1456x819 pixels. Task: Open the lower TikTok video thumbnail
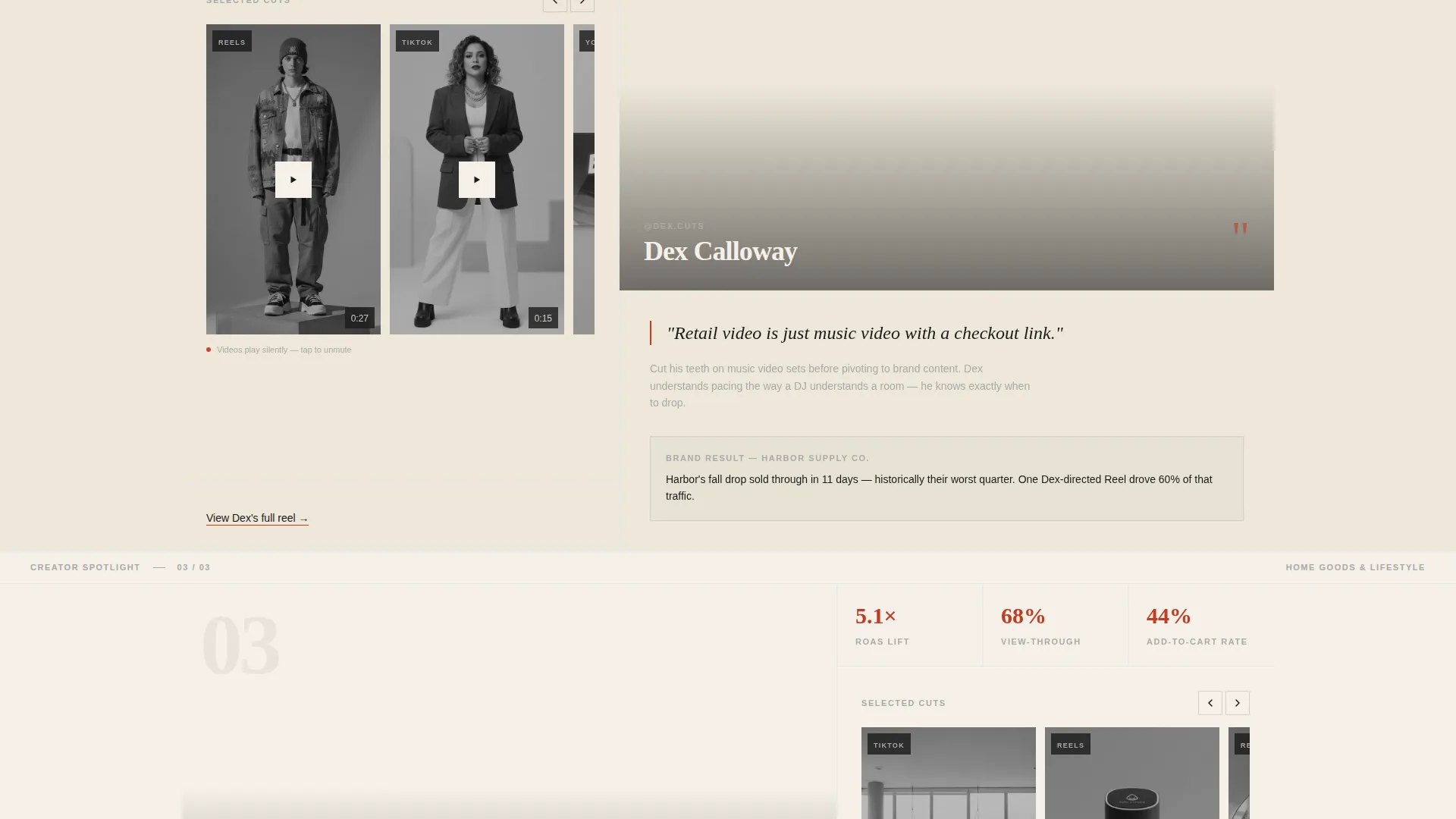tap(949, 773)
